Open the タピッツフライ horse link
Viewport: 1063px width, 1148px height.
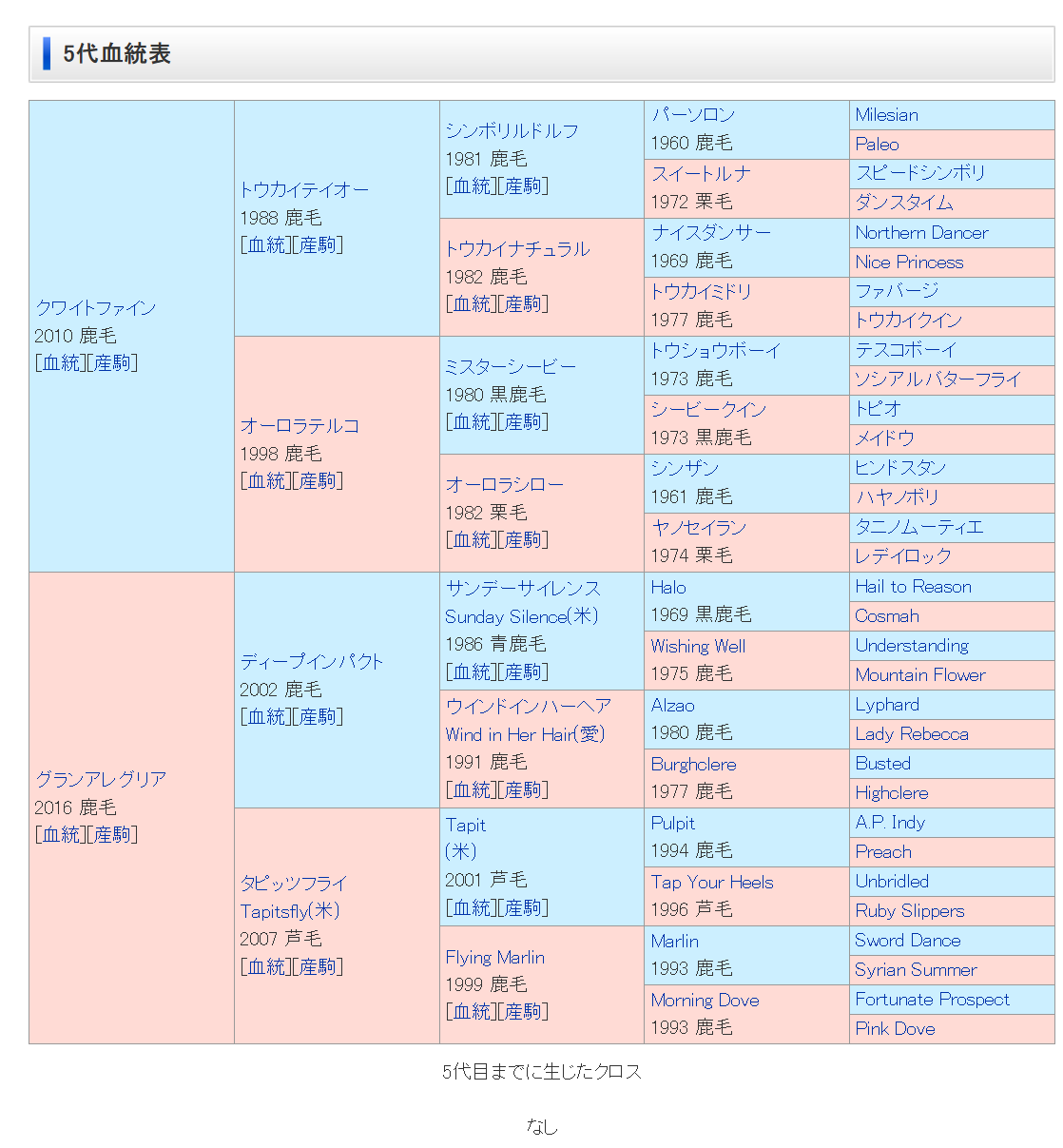[294, 883]
